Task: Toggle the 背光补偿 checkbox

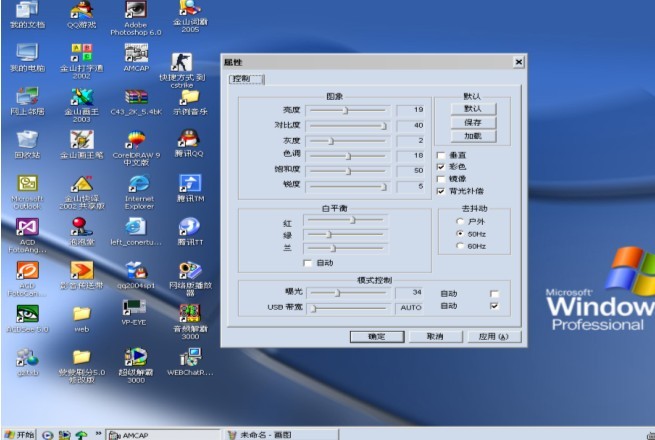Action: point(441,190)
